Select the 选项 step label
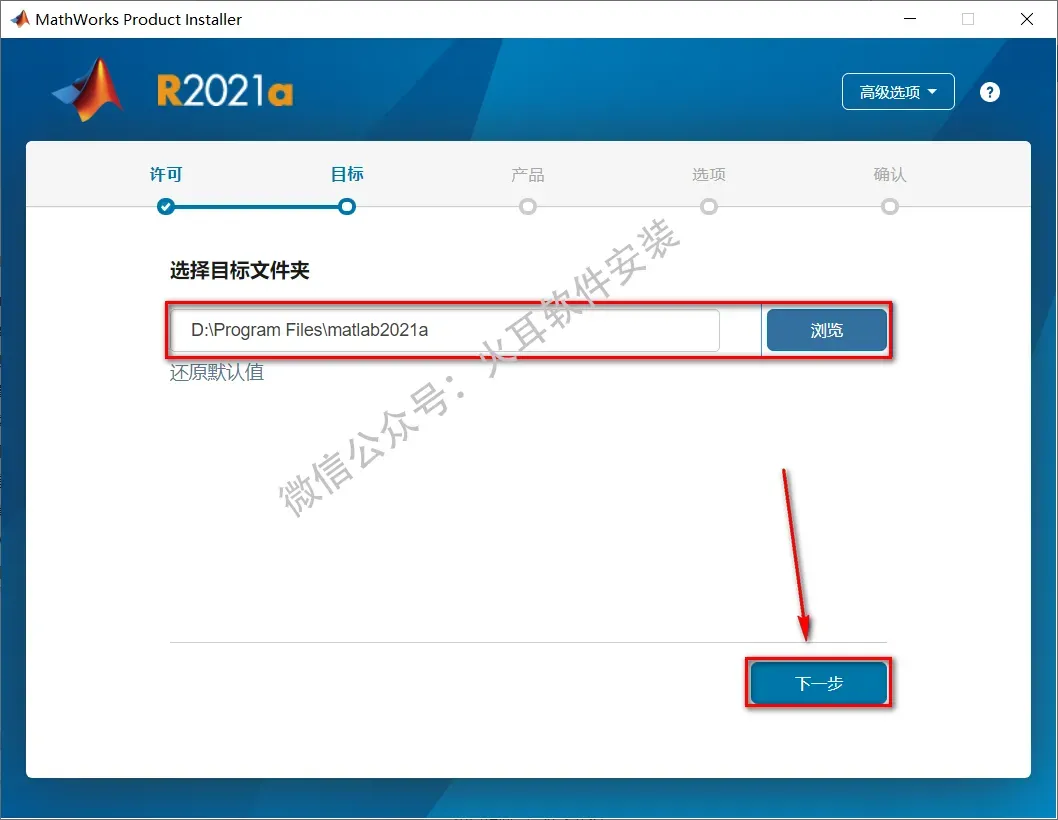Image resolution: width=1058 pixels, height=820 pixels. 708,175
